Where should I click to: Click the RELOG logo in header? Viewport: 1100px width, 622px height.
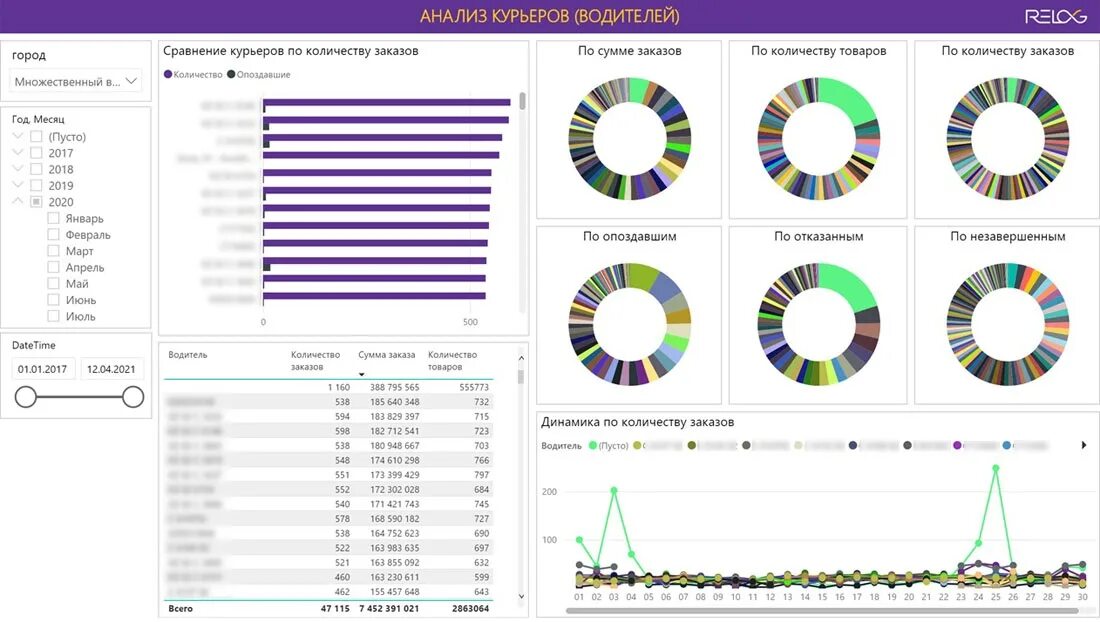[x=1055, y=16]
